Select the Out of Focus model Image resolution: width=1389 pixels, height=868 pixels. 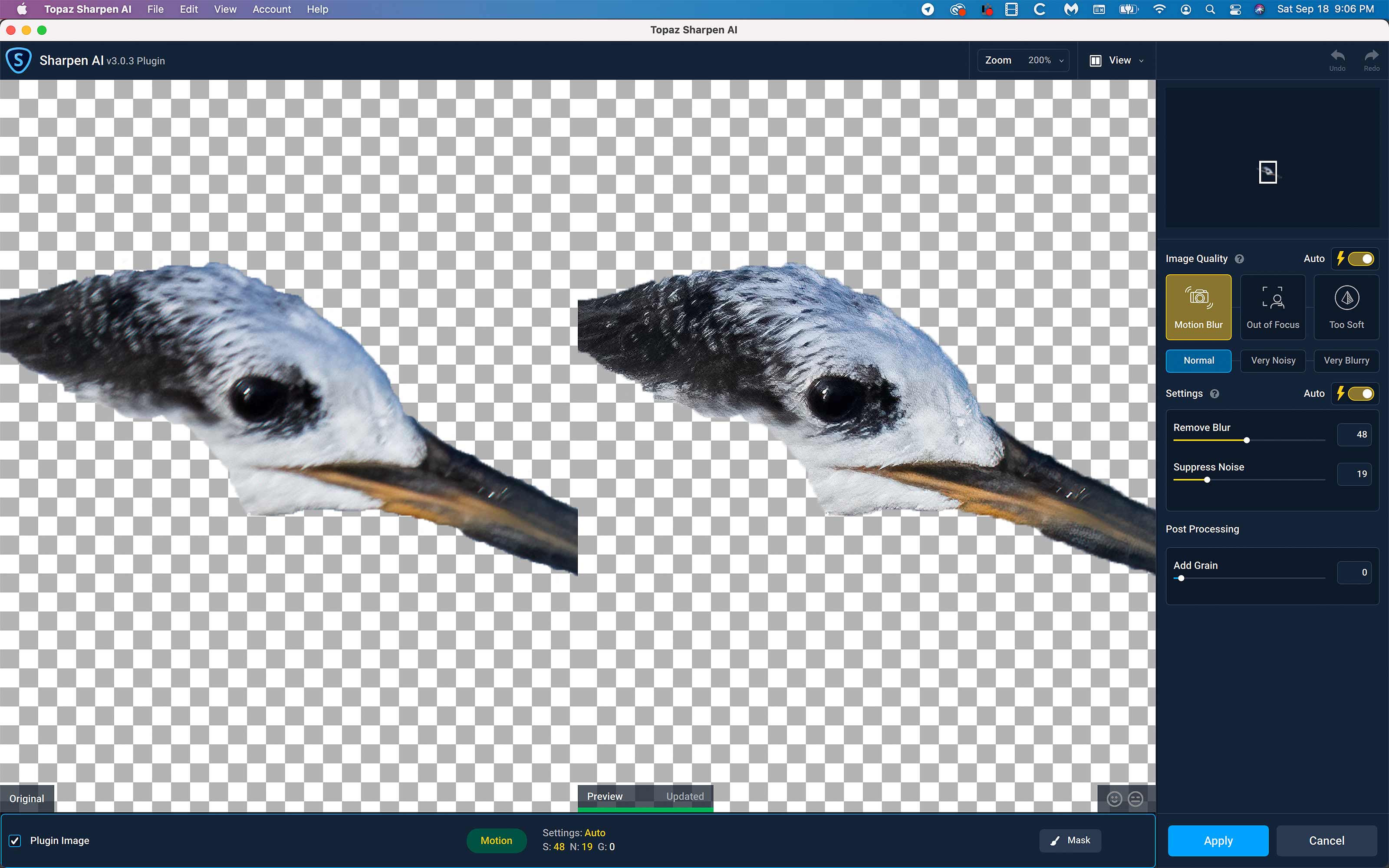tap(1273, 307)
